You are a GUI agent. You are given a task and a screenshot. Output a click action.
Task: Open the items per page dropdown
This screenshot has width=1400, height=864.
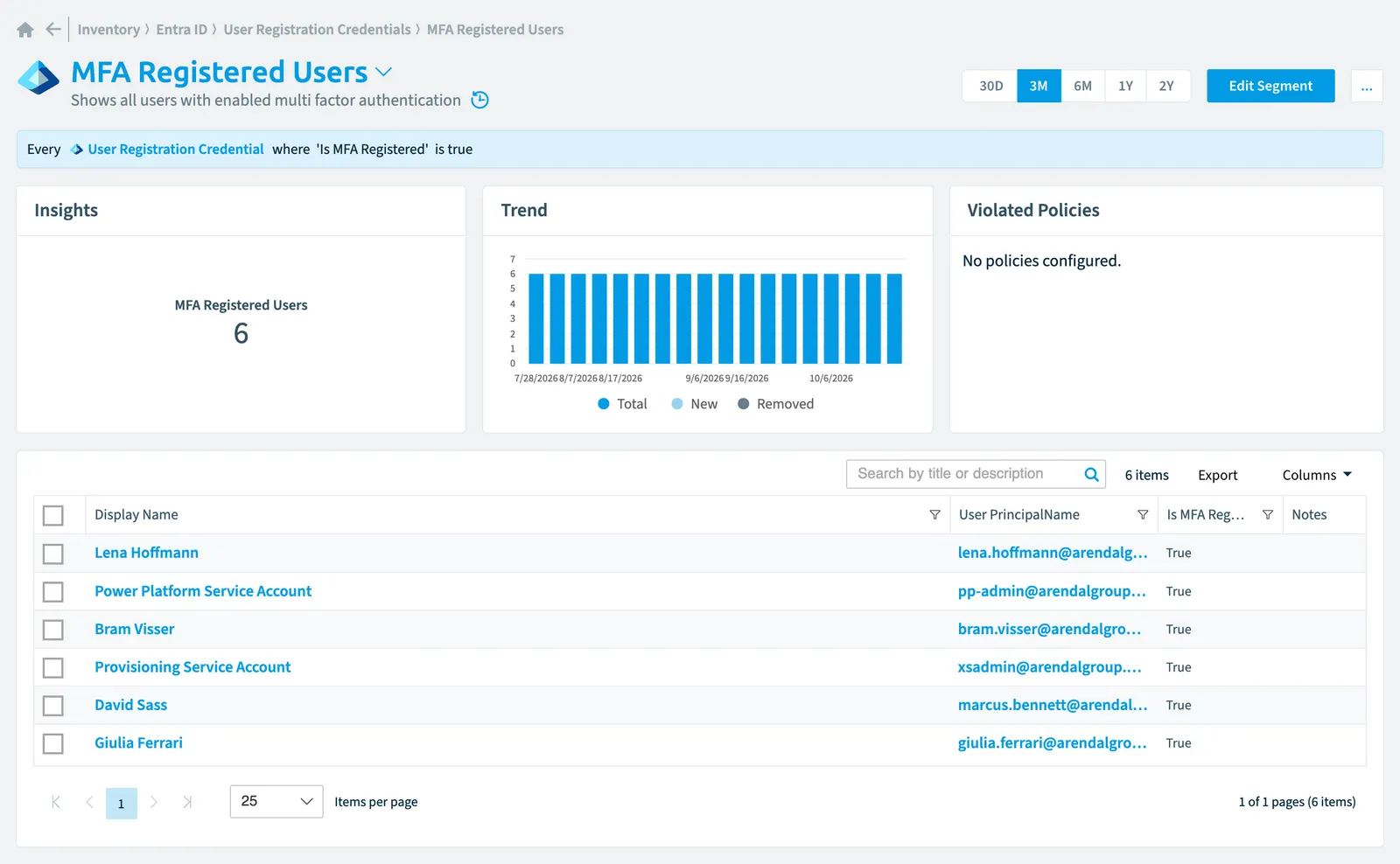coord(276,801)
